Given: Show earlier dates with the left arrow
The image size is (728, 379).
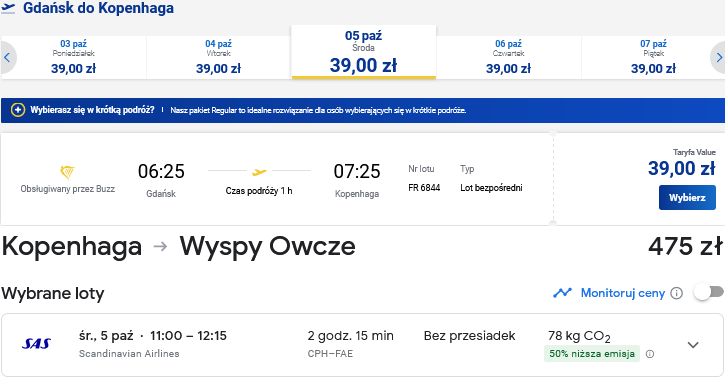Looking at the screenshot, I should click(7, 58).
